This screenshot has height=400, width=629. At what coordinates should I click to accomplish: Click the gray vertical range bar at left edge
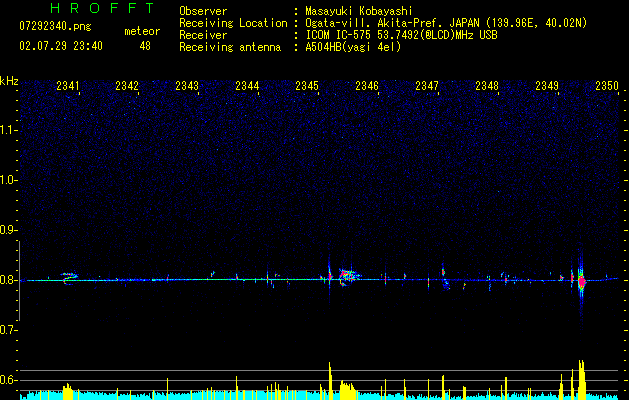(20, 281)
